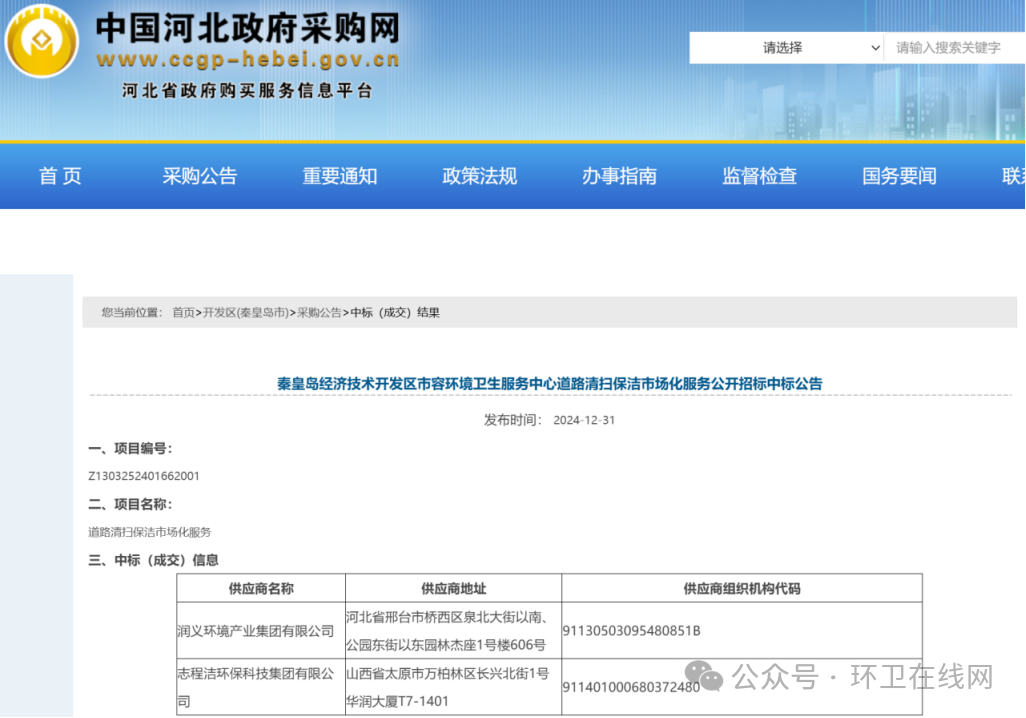1026x718 pixels.
Task: Open the 监督检查 nav menu
Action: pyautogui.click(x=760, y=176)
